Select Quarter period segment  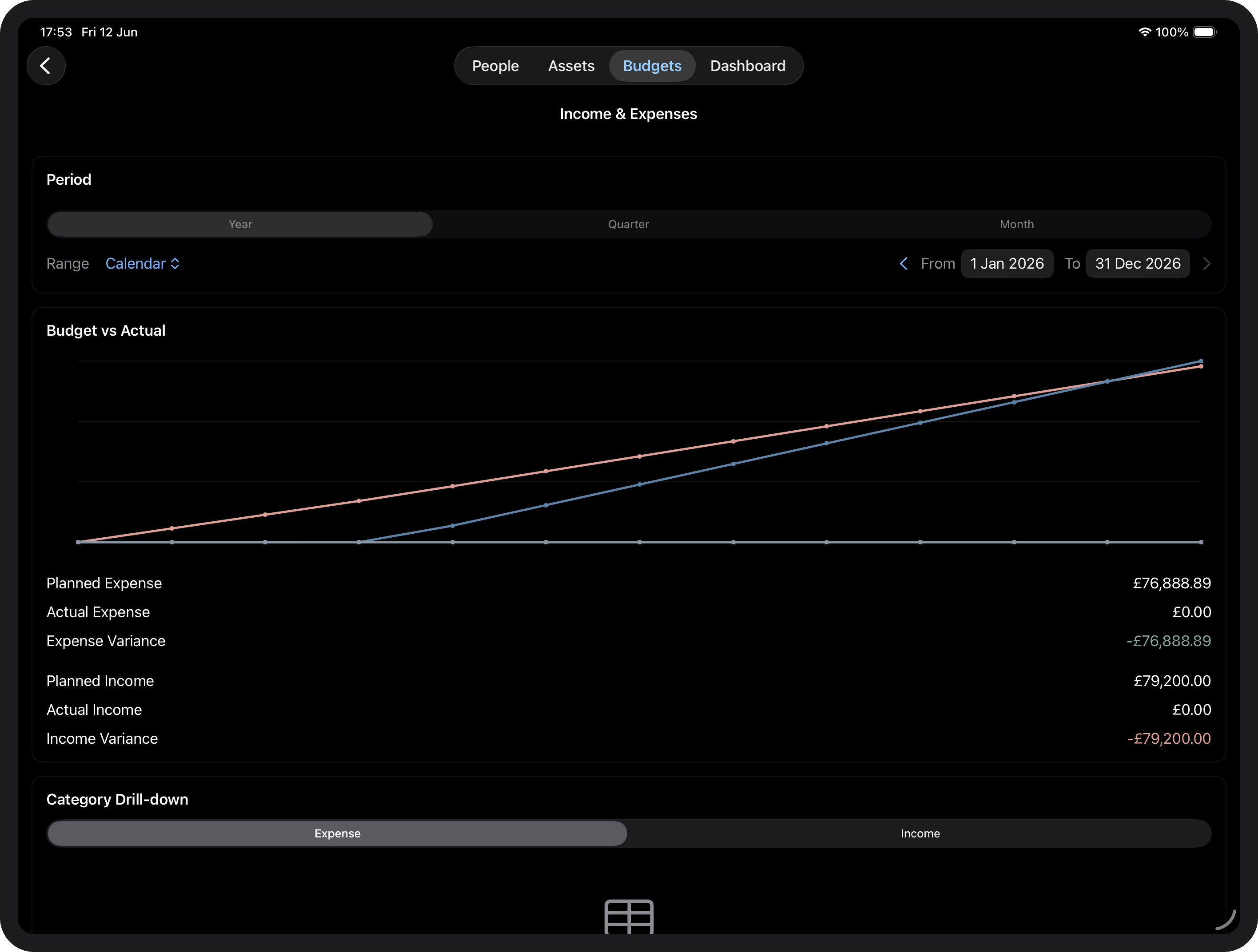(x=629, y=225)
